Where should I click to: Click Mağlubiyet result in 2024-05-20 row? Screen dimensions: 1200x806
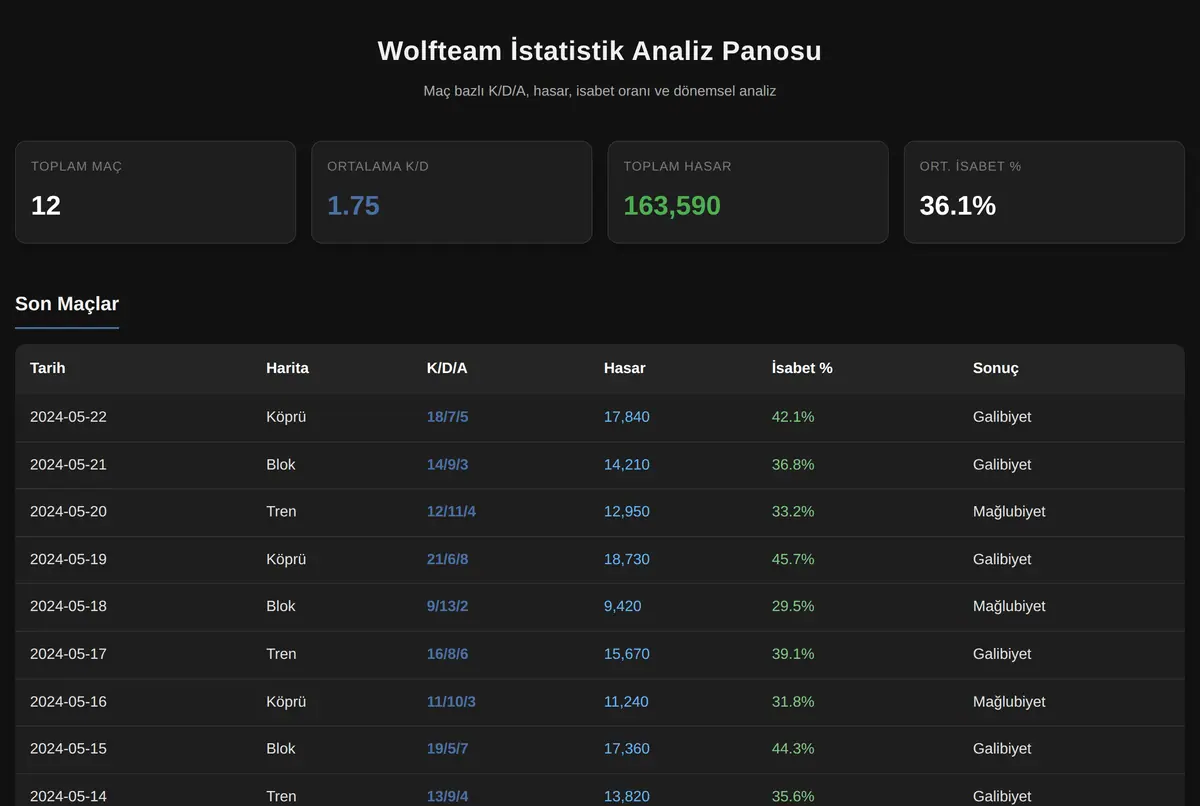(x=1009, y=512)
